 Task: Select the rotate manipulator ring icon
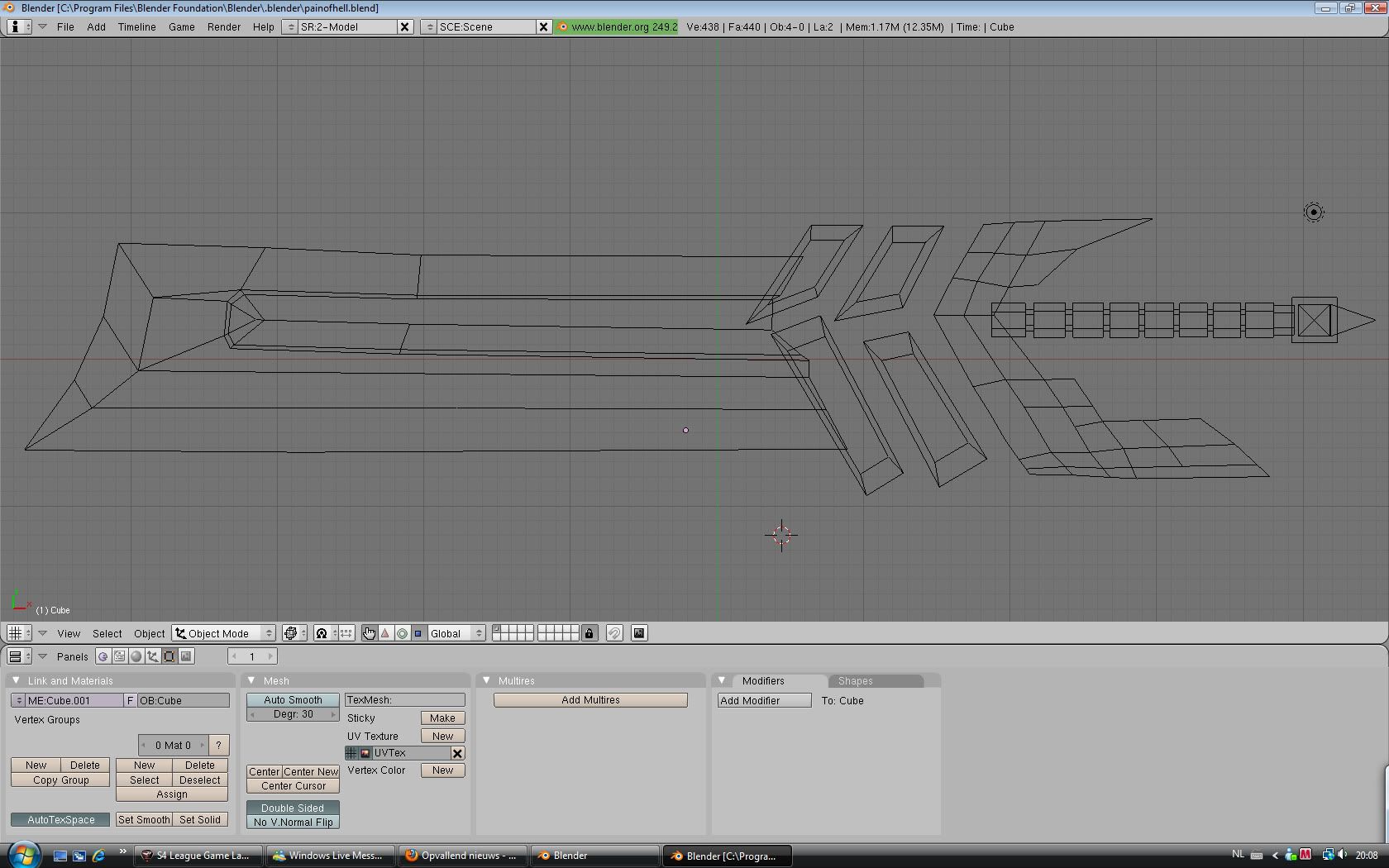[x=402, y=633]
